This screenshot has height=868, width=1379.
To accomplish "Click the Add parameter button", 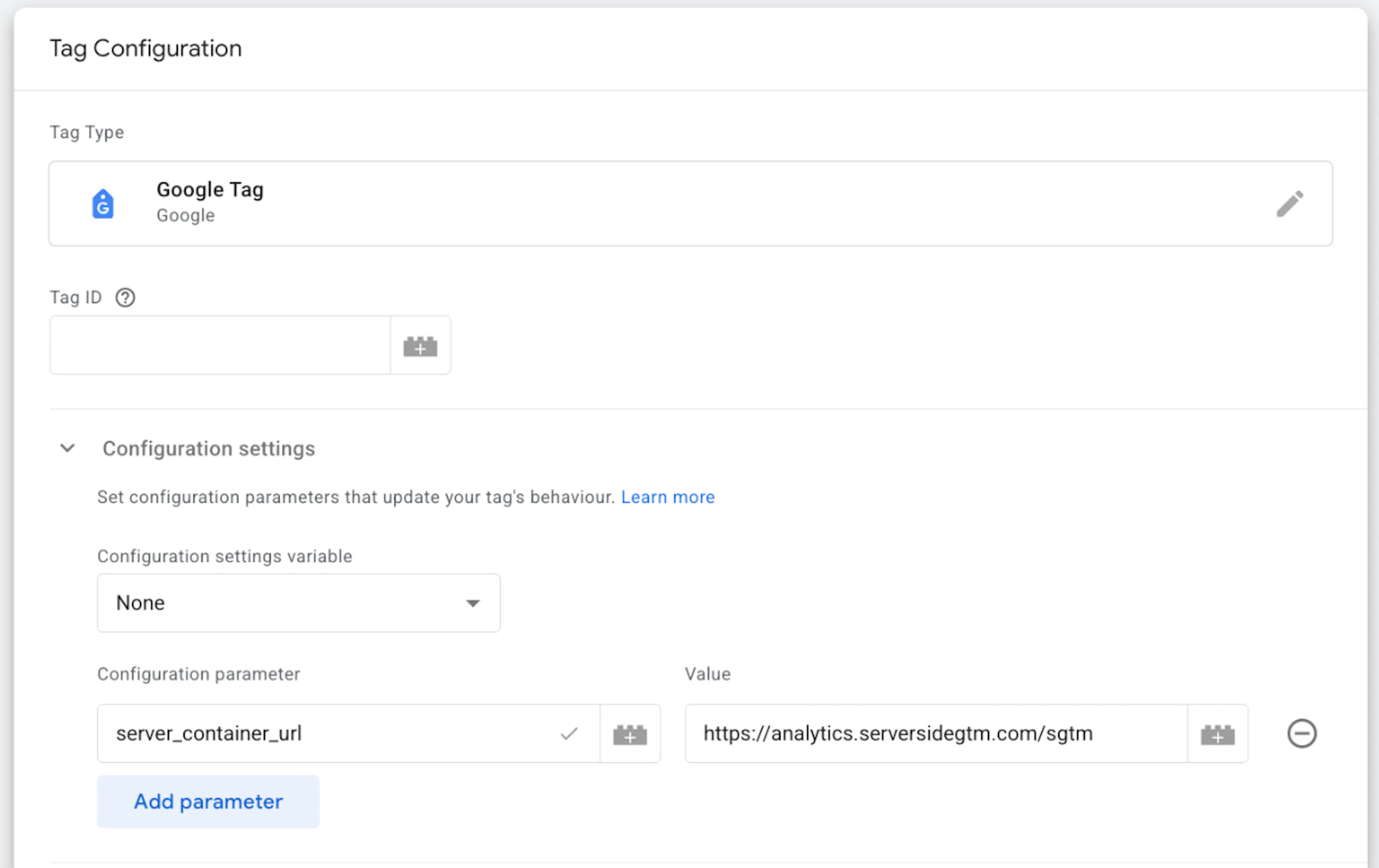I will coord(208,802).
